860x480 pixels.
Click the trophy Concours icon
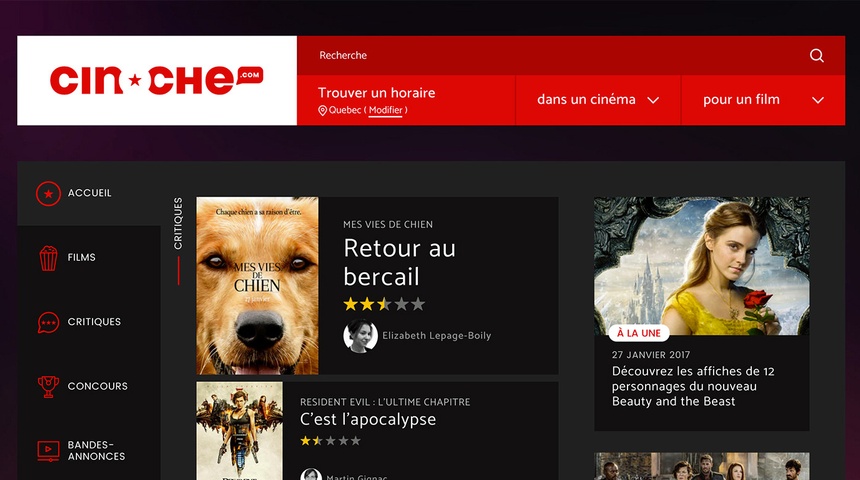48,386
